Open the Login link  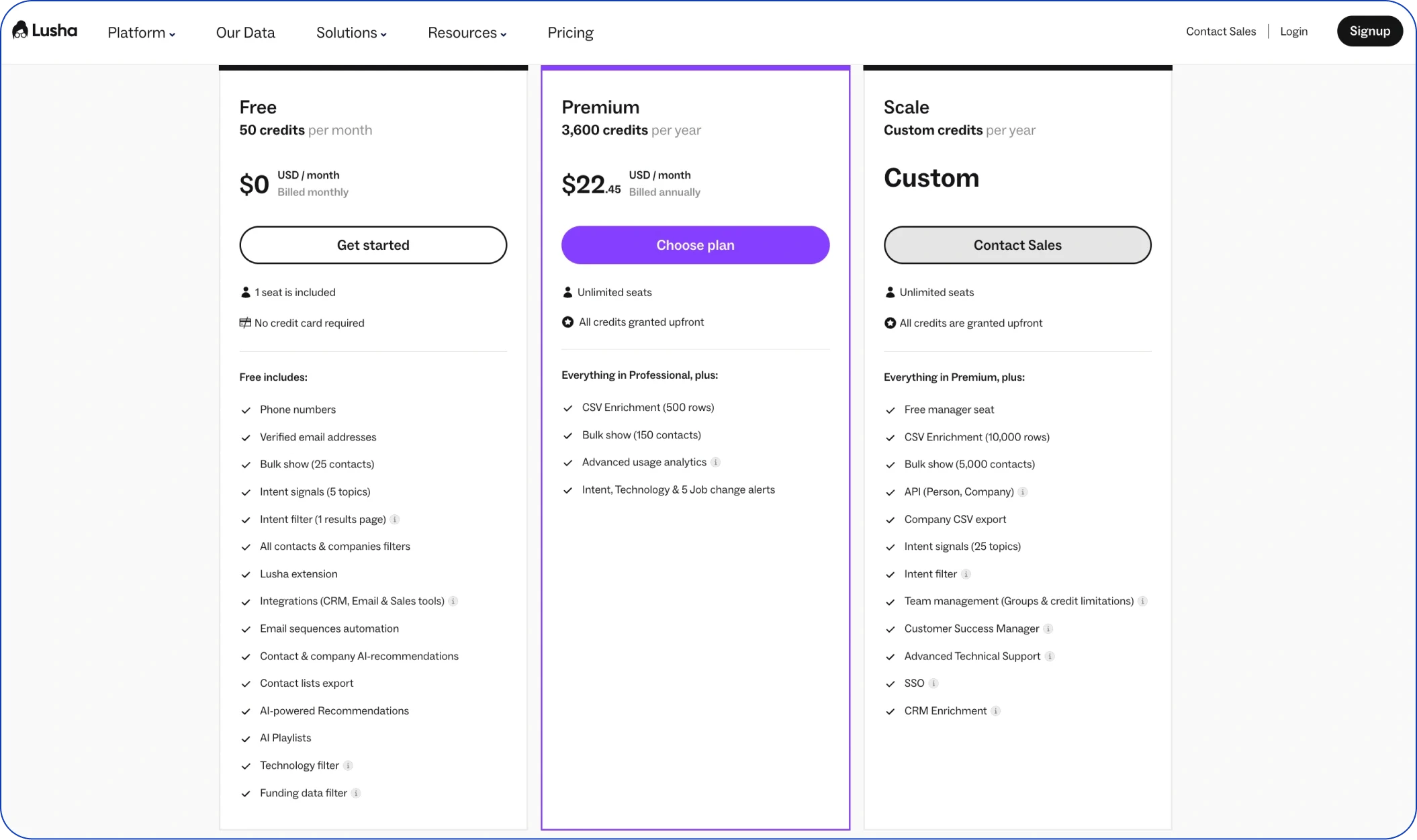coord(1293,32)
